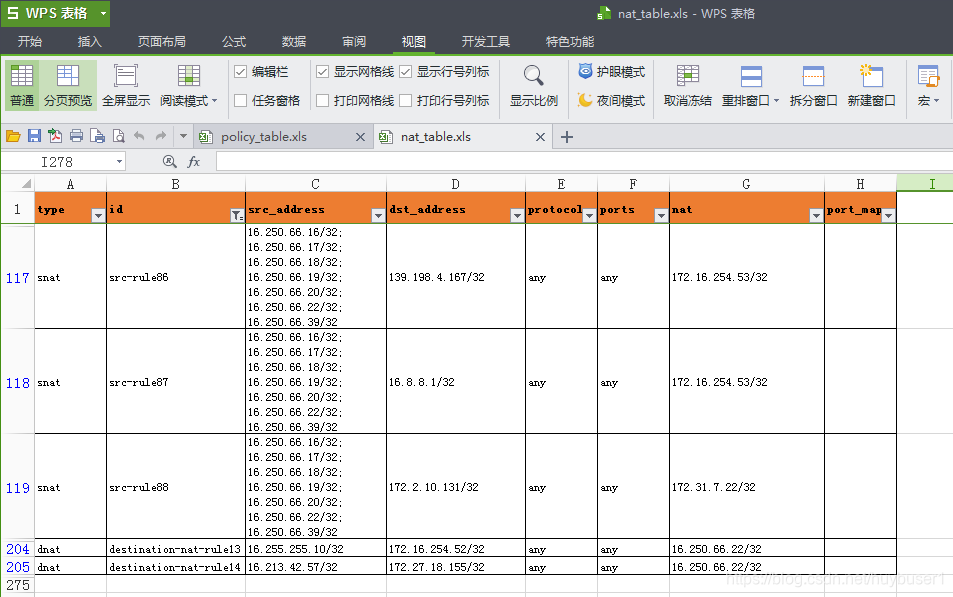953x597 pixels.
Task: Select cell destination-nat-rule14
Action: [x=176, y=567]
